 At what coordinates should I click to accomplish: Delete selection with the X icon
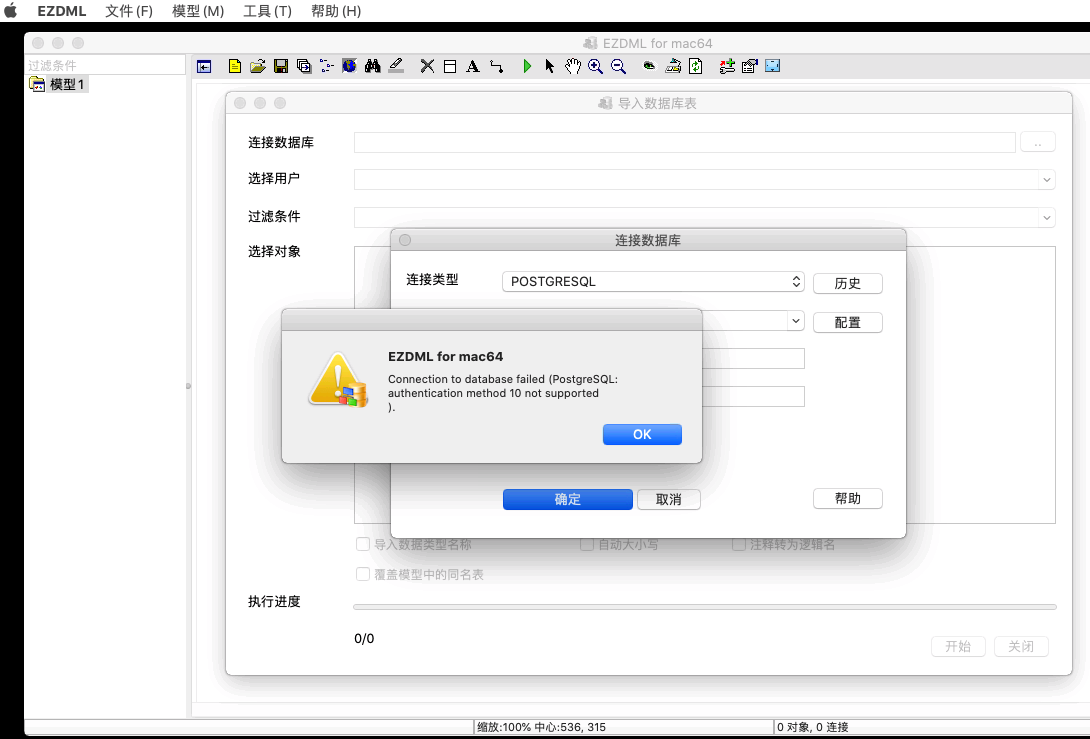point(427,66)
